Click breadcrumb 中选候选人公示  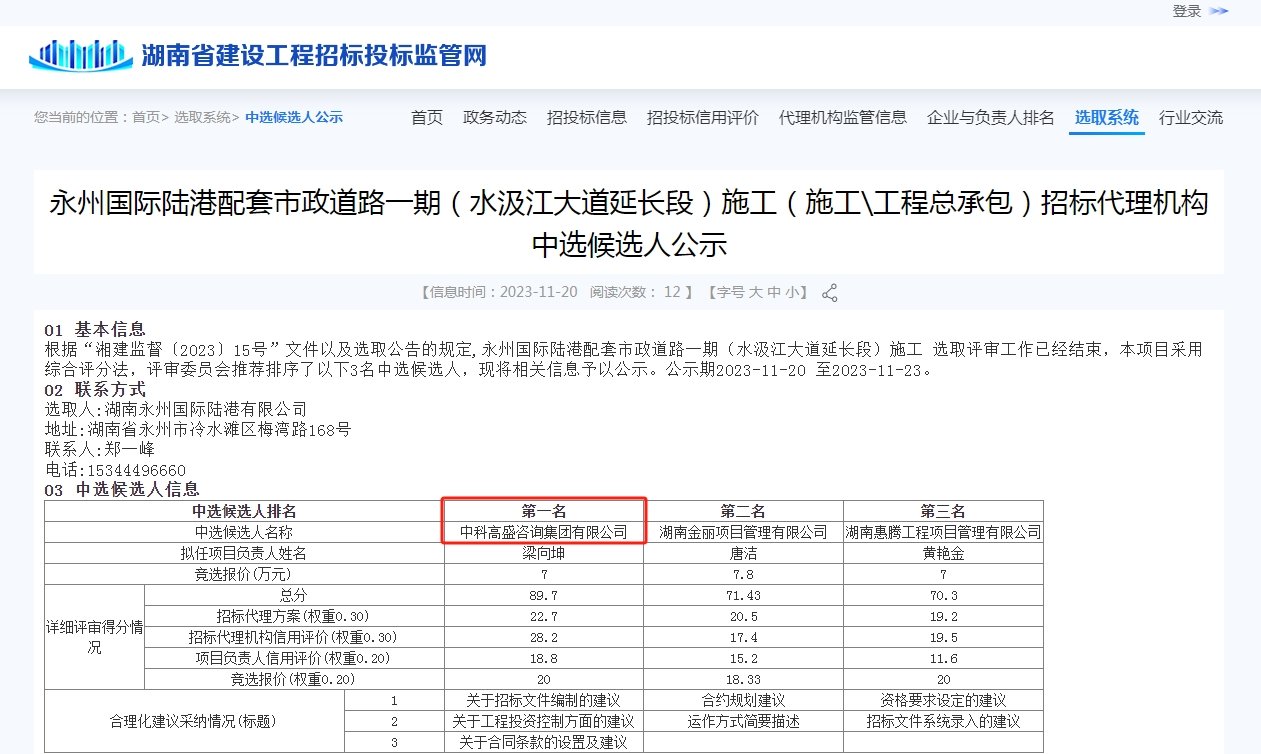[x=294, y=117]
